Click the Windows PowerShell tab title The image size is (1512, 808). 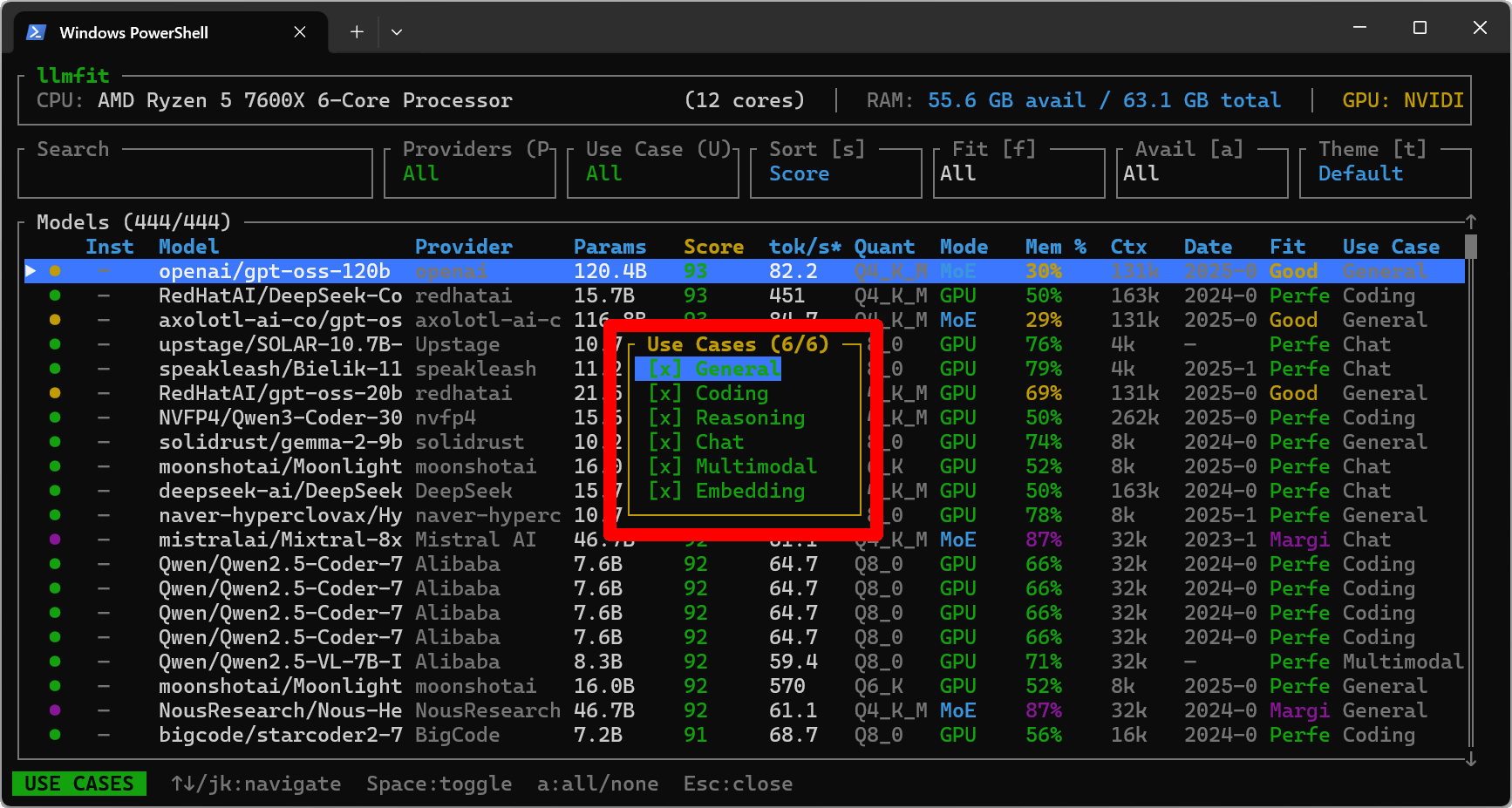[133, 32]
